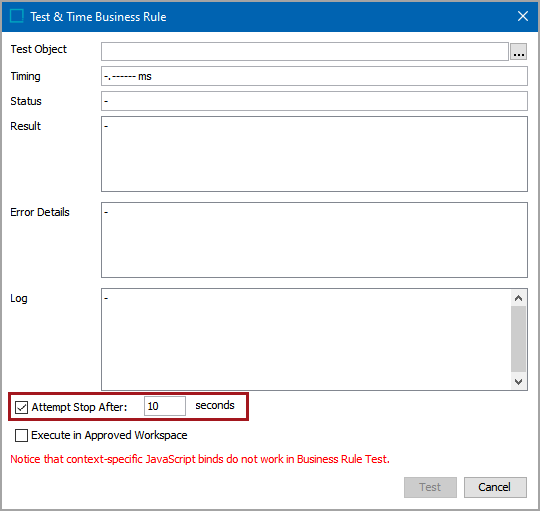
Task: Click the Log scrollbar down arrow
Action: click(x=518, y=382)
